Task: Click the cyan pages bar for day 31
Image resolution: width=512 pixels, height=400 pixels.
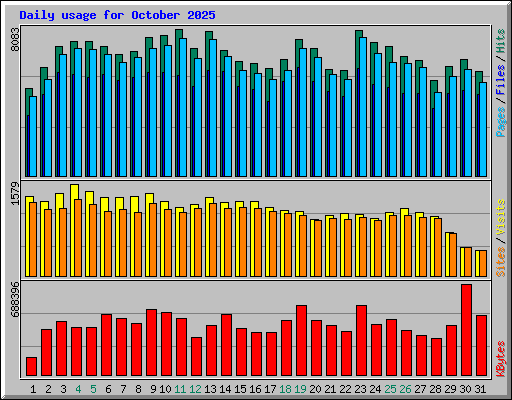Action: 483,129
